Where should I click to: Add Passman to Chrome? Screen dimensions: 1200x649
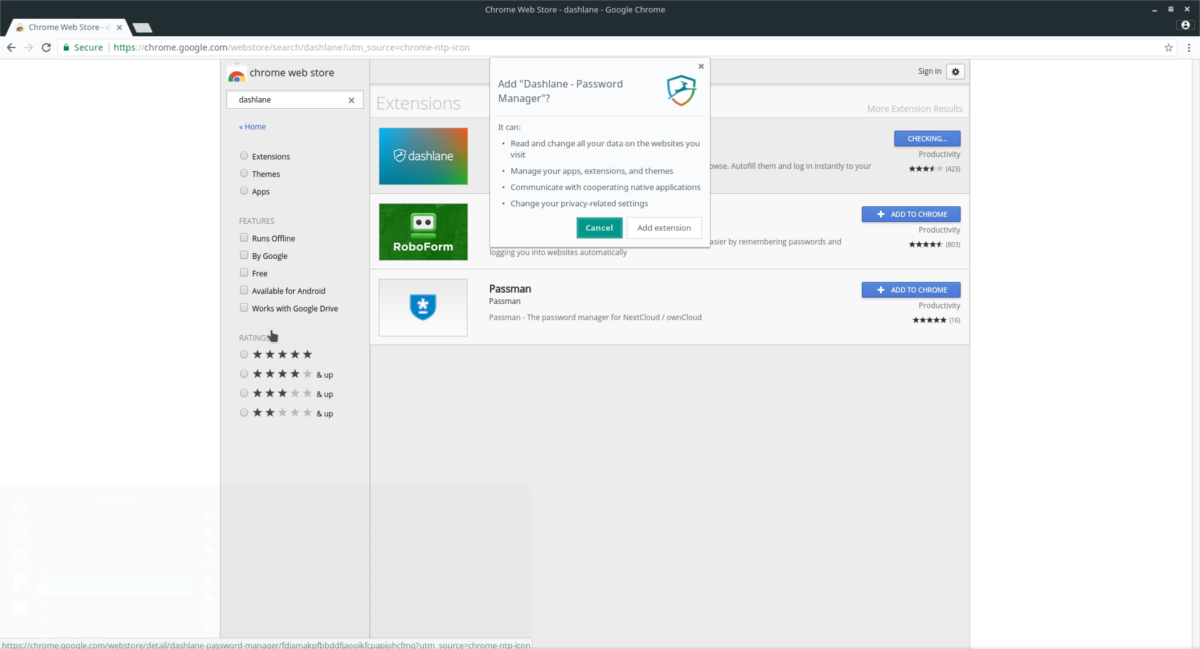coord(911,290)
